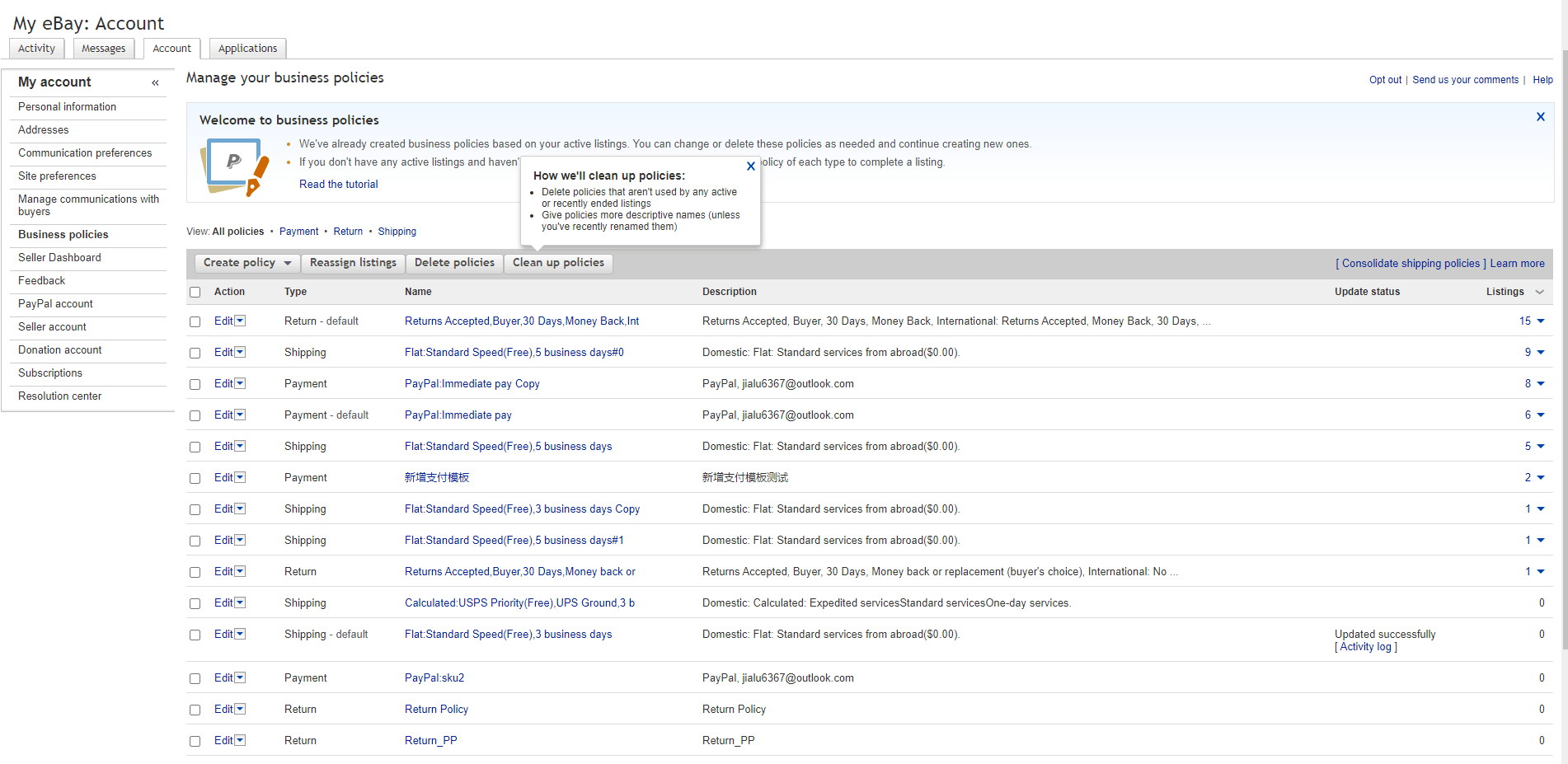This screenshot has height=764, width=1568.
Task: Click the Delete policies button
Action: pos(454,263)
